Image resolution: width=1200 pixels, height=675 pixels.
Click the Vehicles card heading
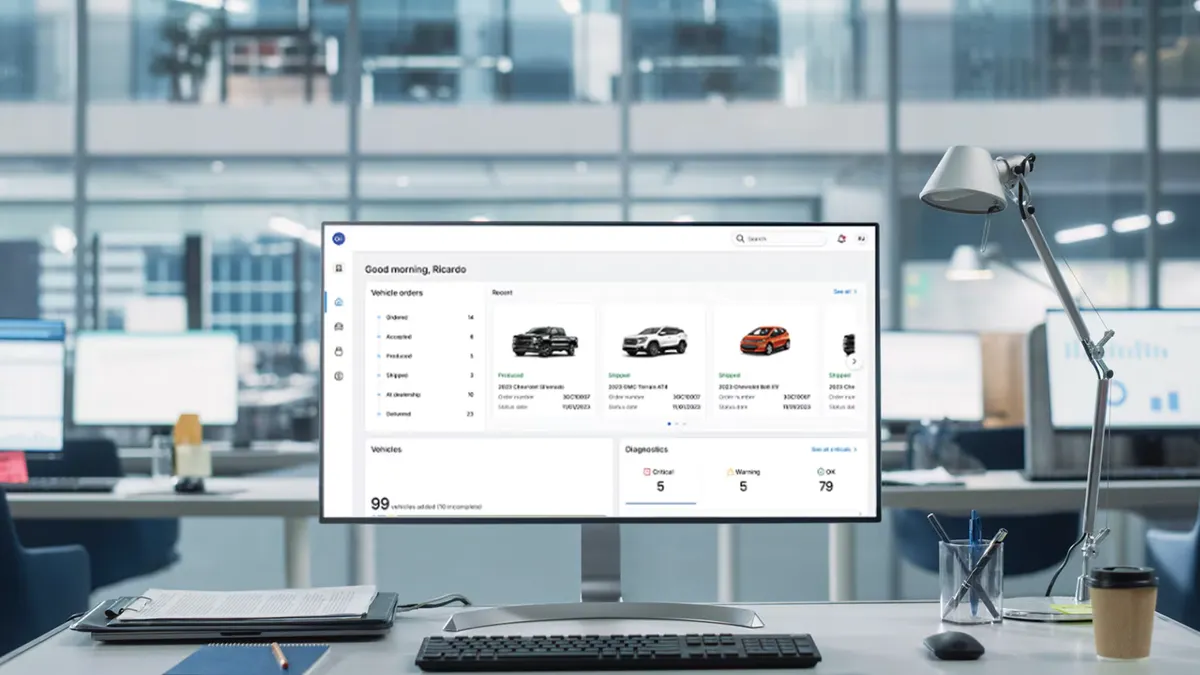click(386, 450)
